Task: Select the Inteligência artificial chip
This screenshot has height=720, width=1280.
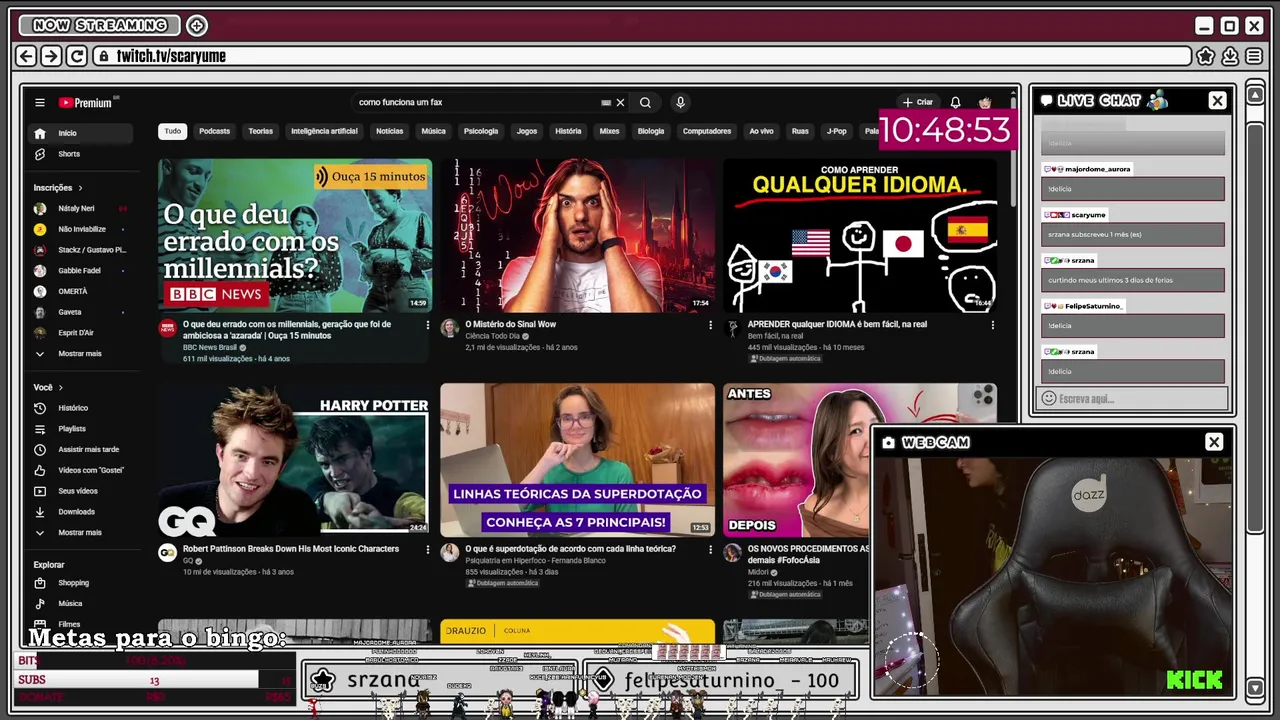Action: (x=324, y=131)
